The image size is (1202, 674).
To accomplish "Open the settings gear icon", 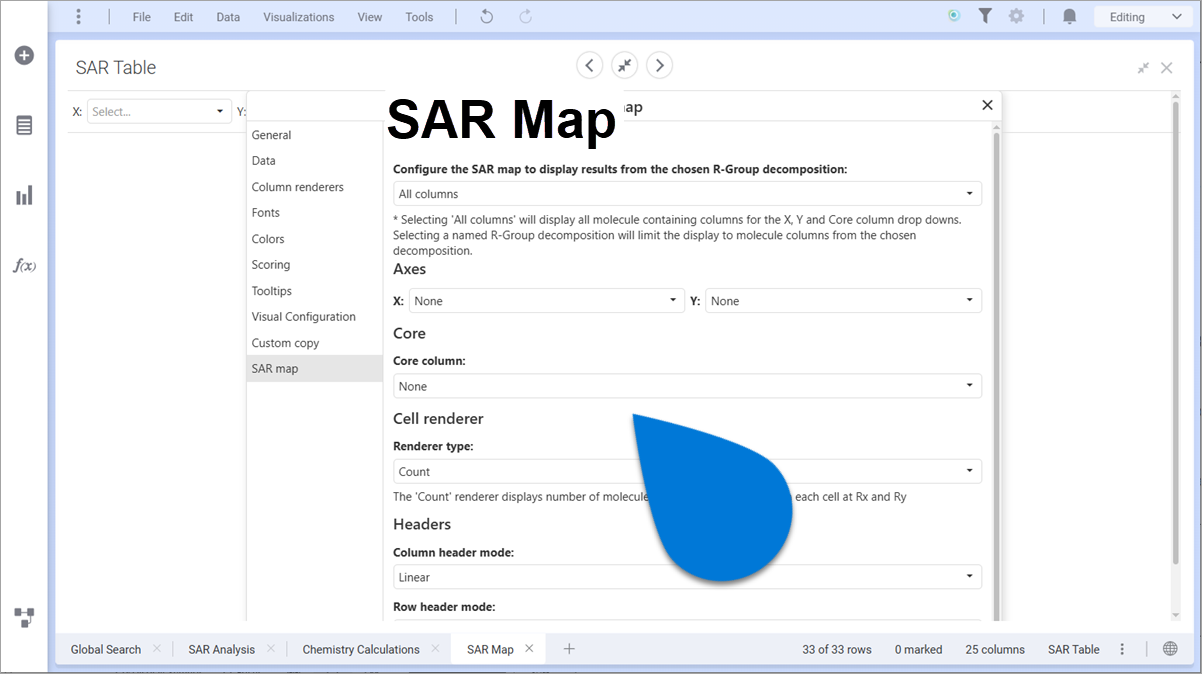I will [1017, 16].
